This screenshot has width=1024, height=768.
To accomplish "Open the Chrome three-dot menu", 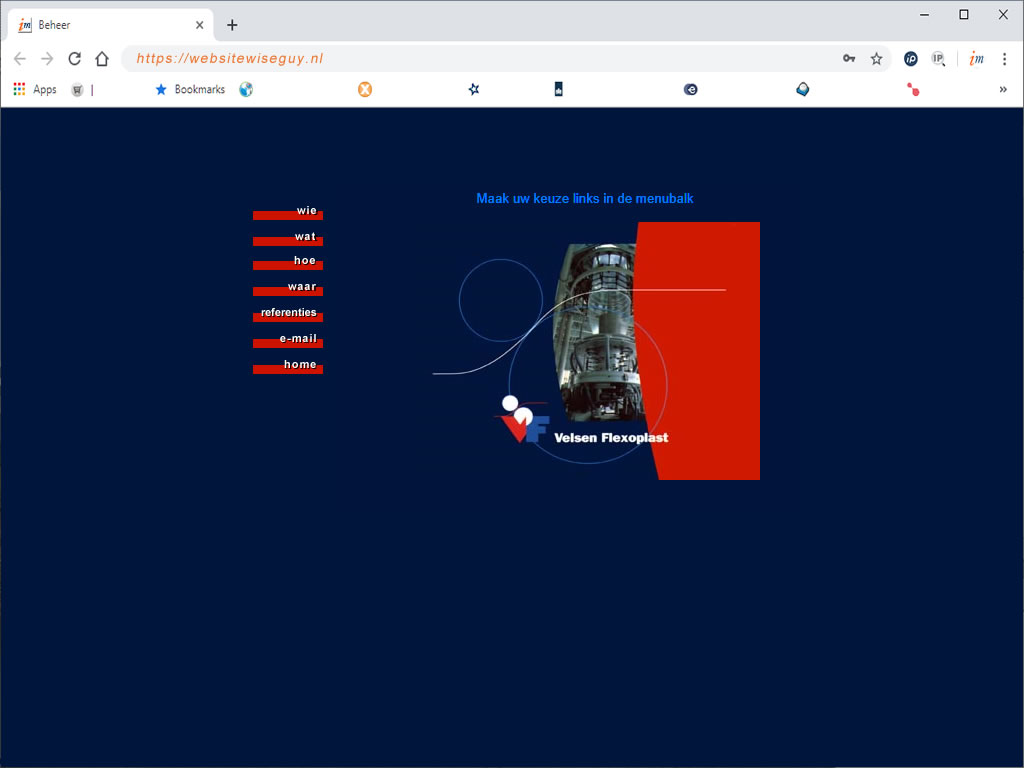I will (1004, 59).
